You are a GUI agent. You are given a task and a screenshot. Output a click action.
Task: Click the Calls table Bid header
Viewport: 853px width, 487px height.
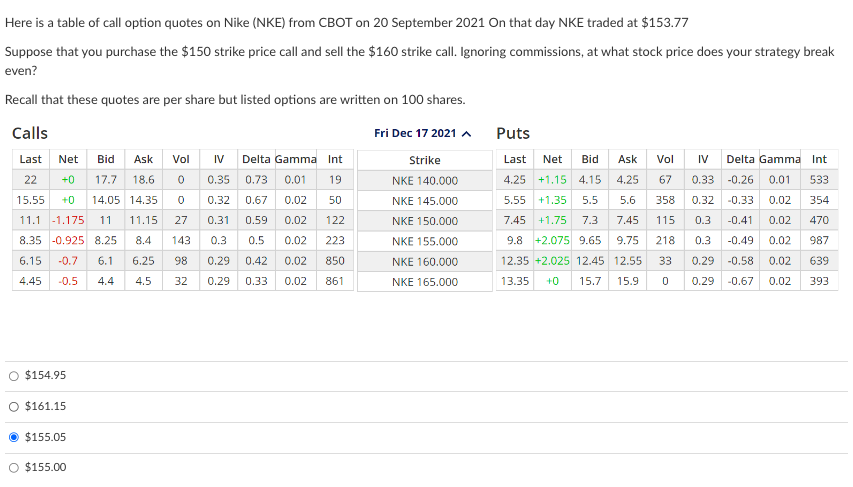pyautogui.click(x=106, y=159)
